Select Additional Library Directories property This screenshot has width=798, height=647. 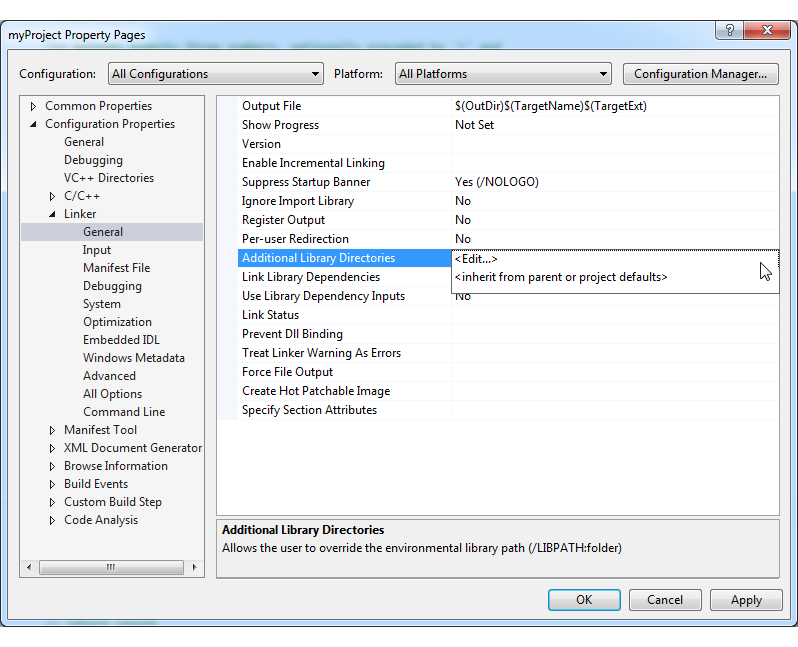coord(345,258)
